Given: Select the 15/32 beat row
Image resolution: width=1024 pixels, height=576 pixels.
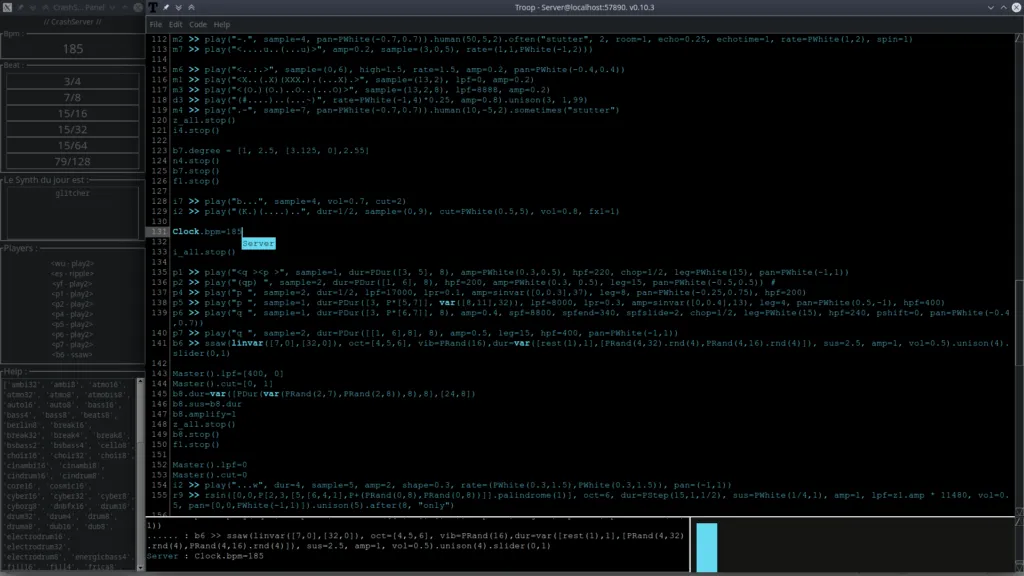Looking at the screenshot, I should pyautogui.click(x=72, y=129).
